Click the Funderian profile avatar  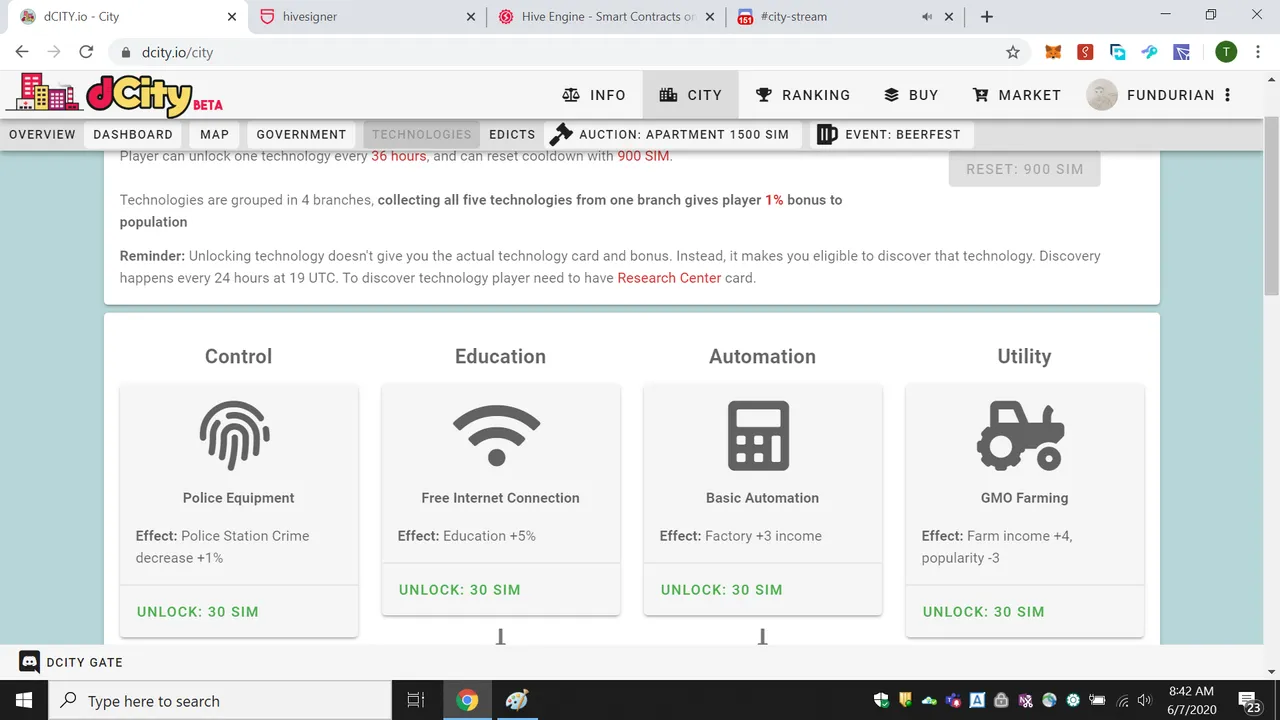tap(1102, 95)
